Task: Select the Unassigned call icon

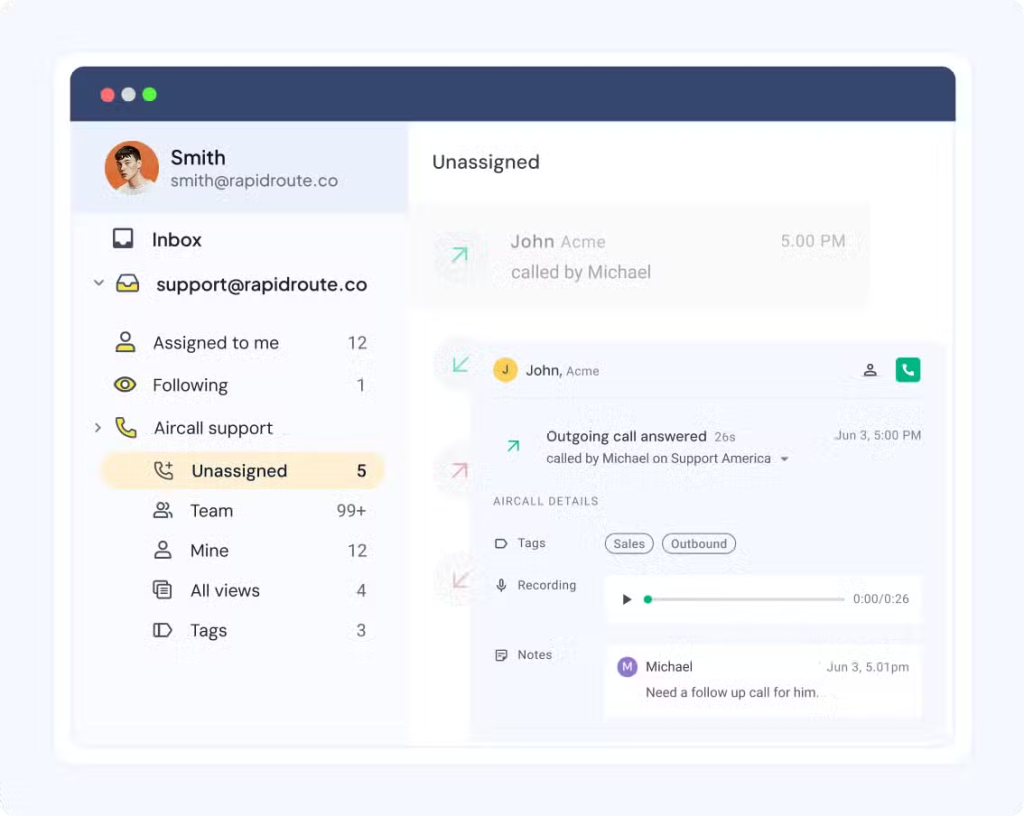Action: pyautogui.click(x=163, y=470)
